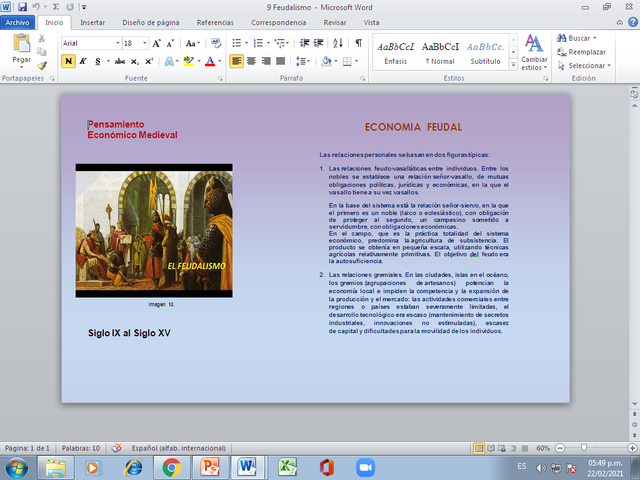Expand the bullets list dropdown
This screenshot has height=480, width=640.
point(246,43)
